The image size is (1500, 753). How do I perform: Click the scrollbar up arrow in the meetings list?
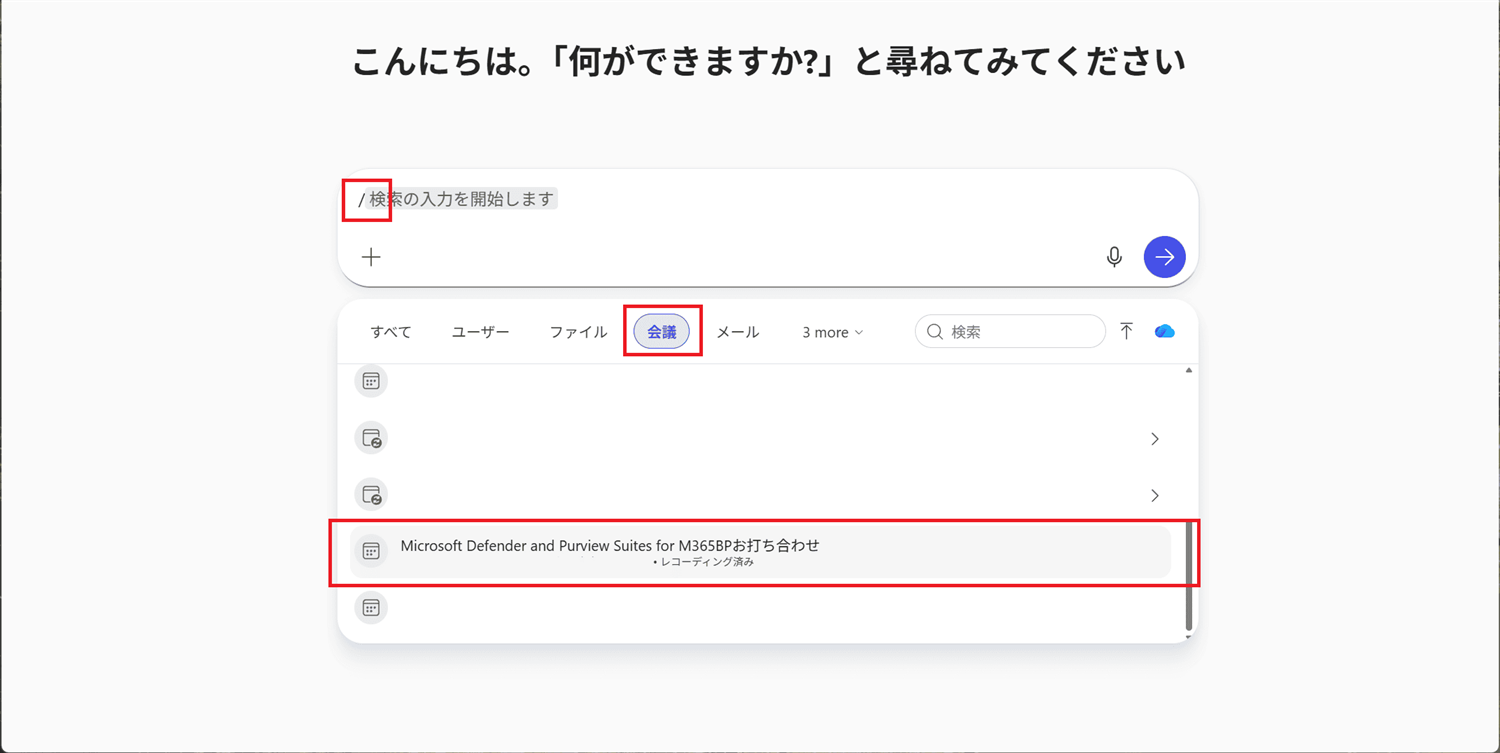pos(1189,370)
